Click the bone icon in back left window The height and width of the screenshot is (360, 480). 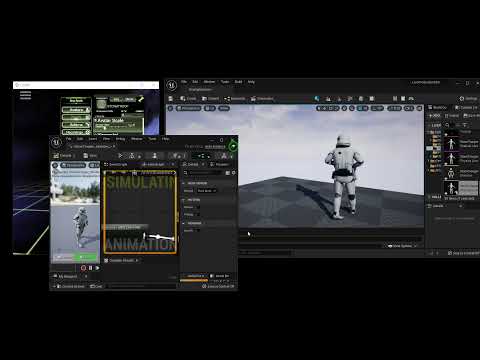[141, 99]
